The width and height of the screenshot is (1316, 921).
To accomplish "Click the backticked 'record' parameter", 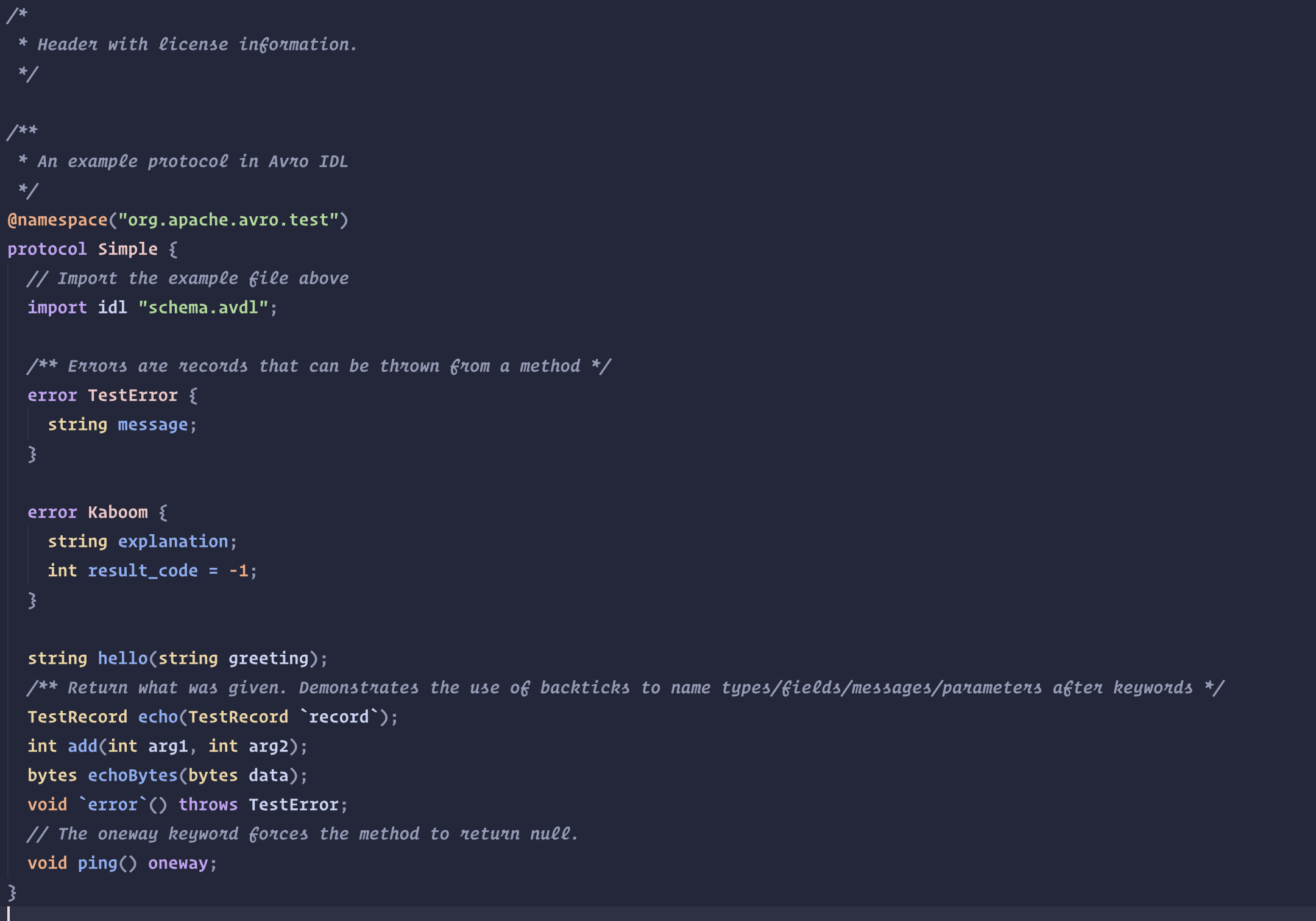I will (339, 717).
